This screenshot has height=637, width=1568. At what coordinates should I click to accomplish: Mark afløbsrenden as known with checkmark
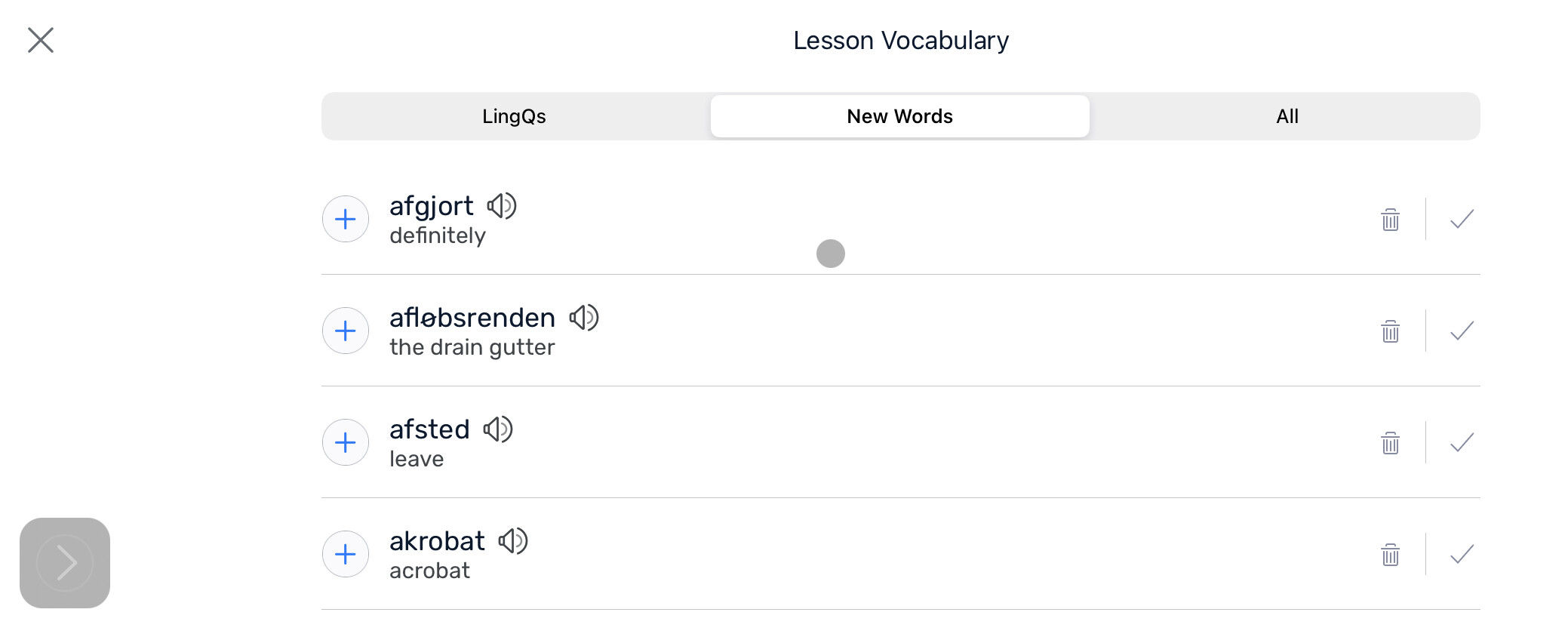[1462, 331]
